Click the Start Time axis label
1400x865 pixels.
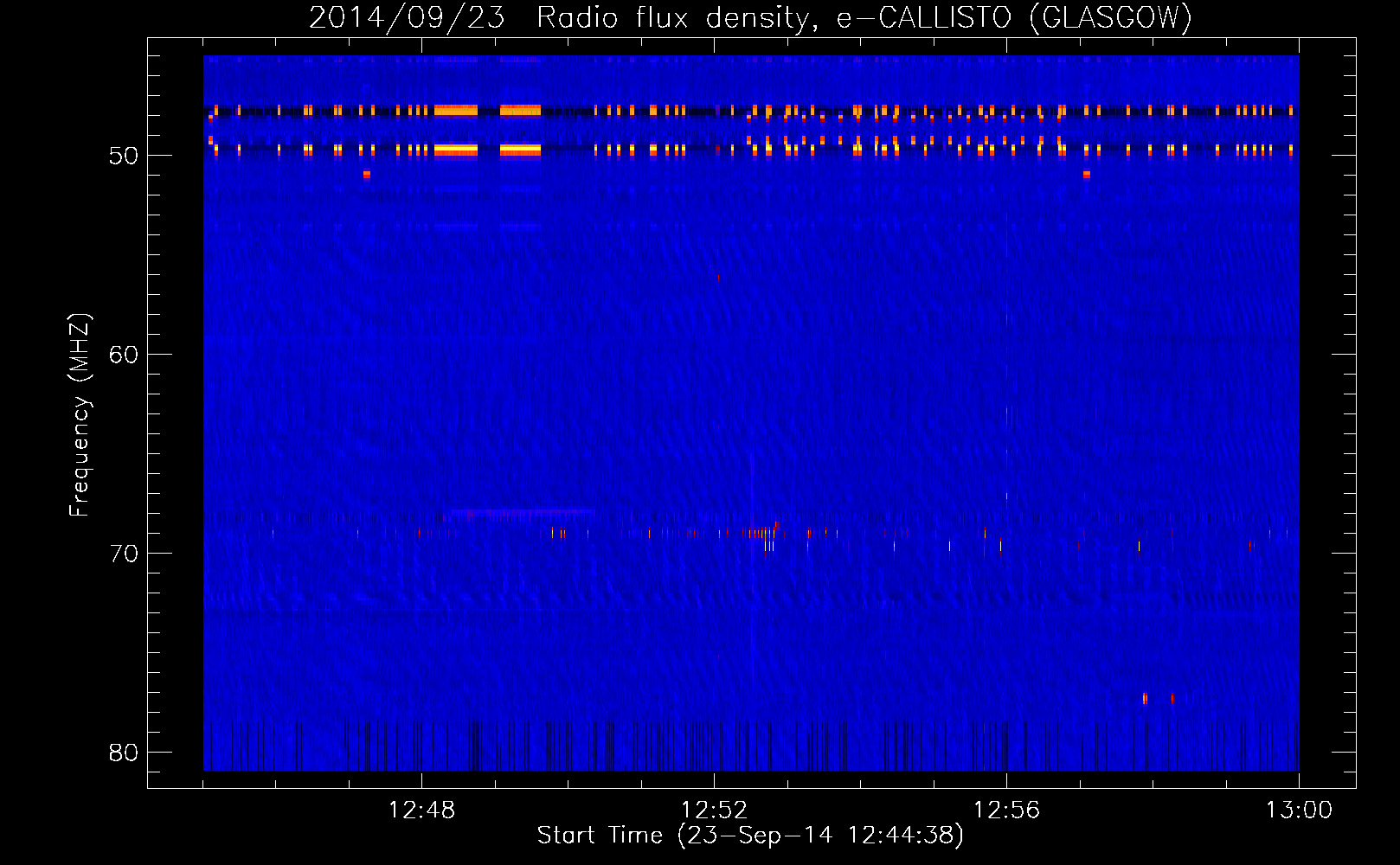point(750,836)
